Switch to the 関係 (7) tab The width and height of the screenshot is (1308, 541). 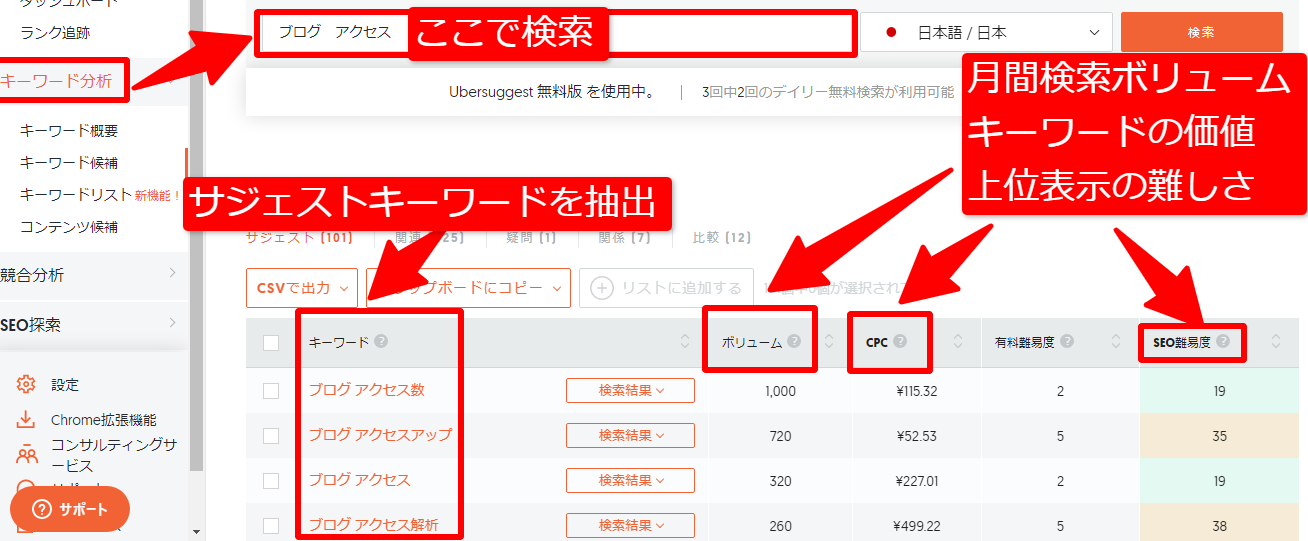point(624,238)
